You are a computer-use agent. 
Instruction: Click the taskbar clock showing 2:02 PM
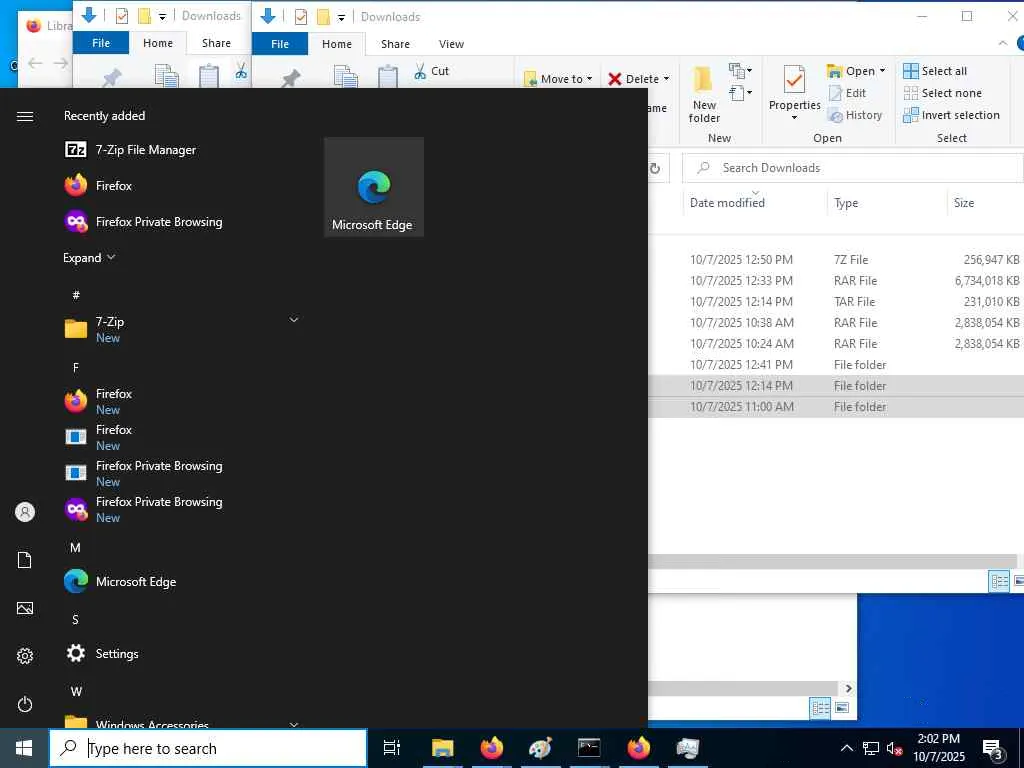pyautogui.click(x=938, y=748)
